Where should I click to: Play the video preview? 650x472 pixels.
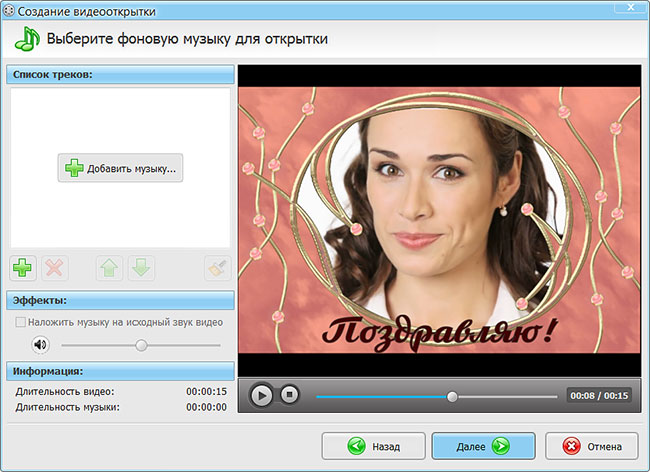point(261,395)
